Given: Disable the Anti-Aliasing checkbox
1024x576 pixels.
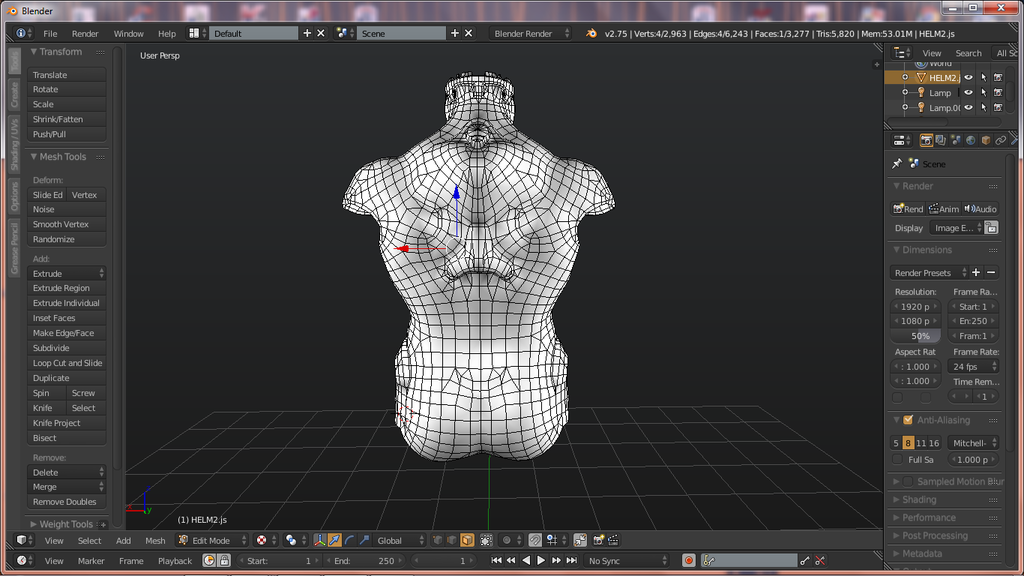Looking at the screenshot, I should tap(908, 420).
